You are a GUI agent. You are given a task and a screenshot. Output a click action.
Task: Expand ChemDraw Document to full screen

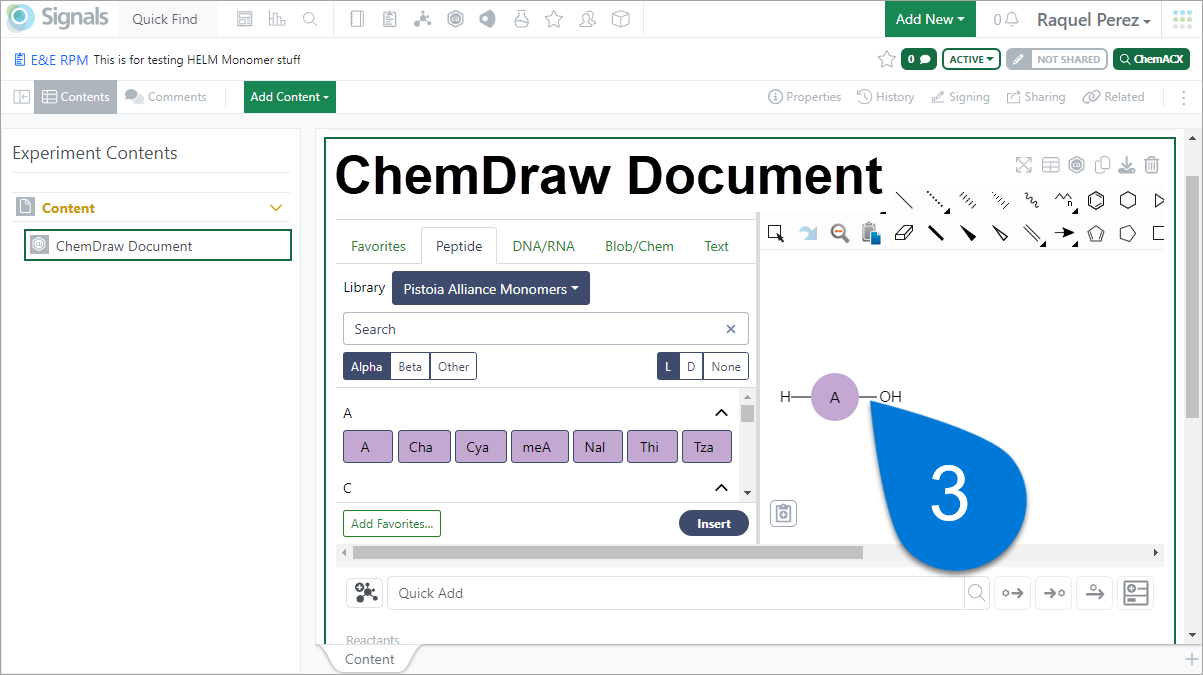1023,165
